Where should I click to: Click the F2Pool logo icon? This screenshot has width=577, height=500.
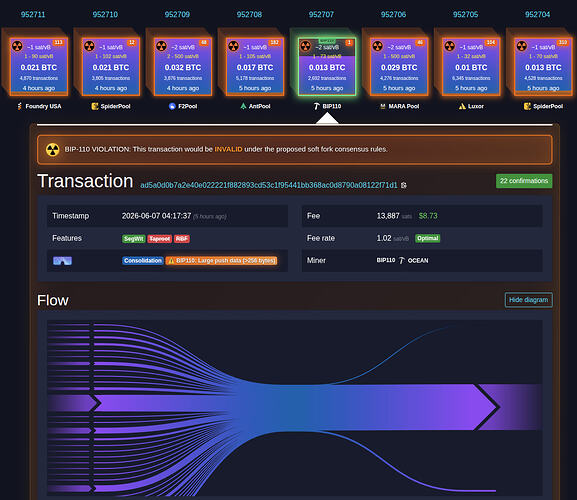coord(172,106)
